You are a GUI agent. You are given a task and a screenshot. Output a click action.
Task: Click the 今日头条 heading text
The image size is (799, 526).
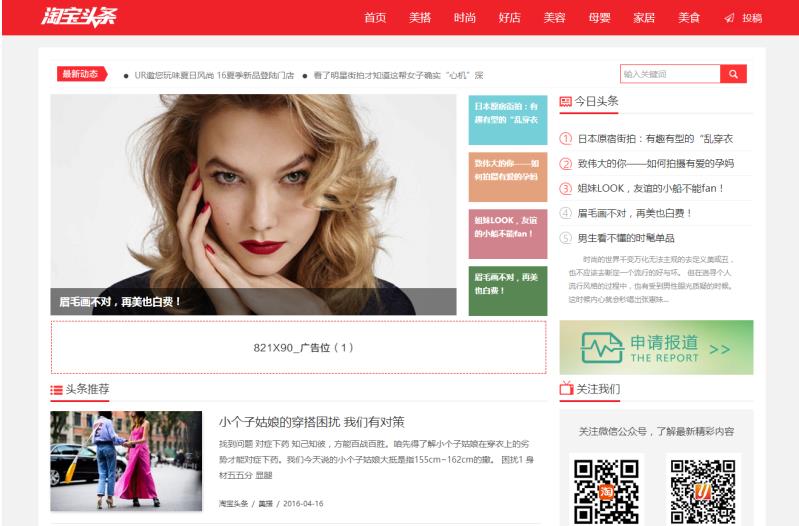point(597,101)
